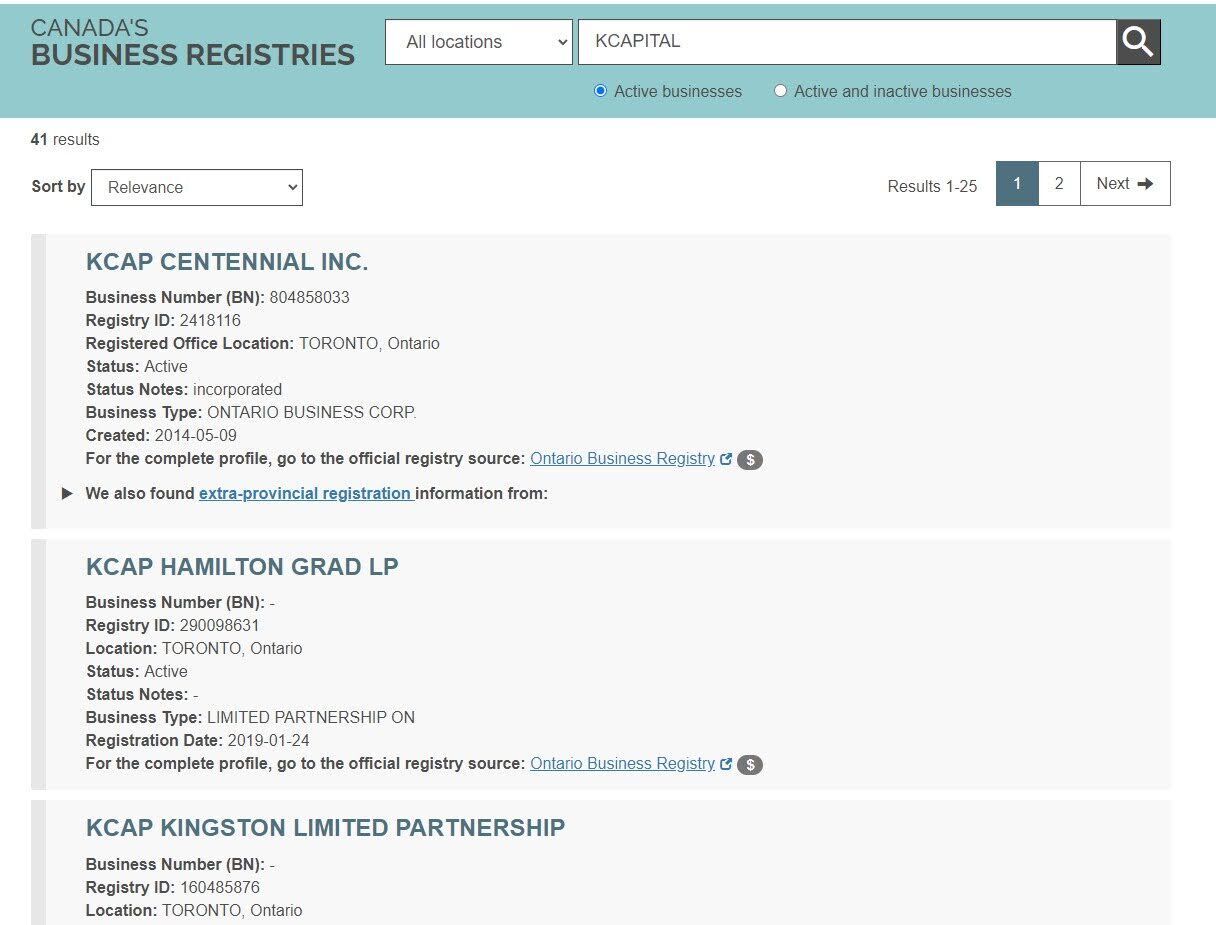This screenshot has height=925, width=1216.
Task: Open the Sort by Relevance dropdown
Action: (x=197, y=187)
